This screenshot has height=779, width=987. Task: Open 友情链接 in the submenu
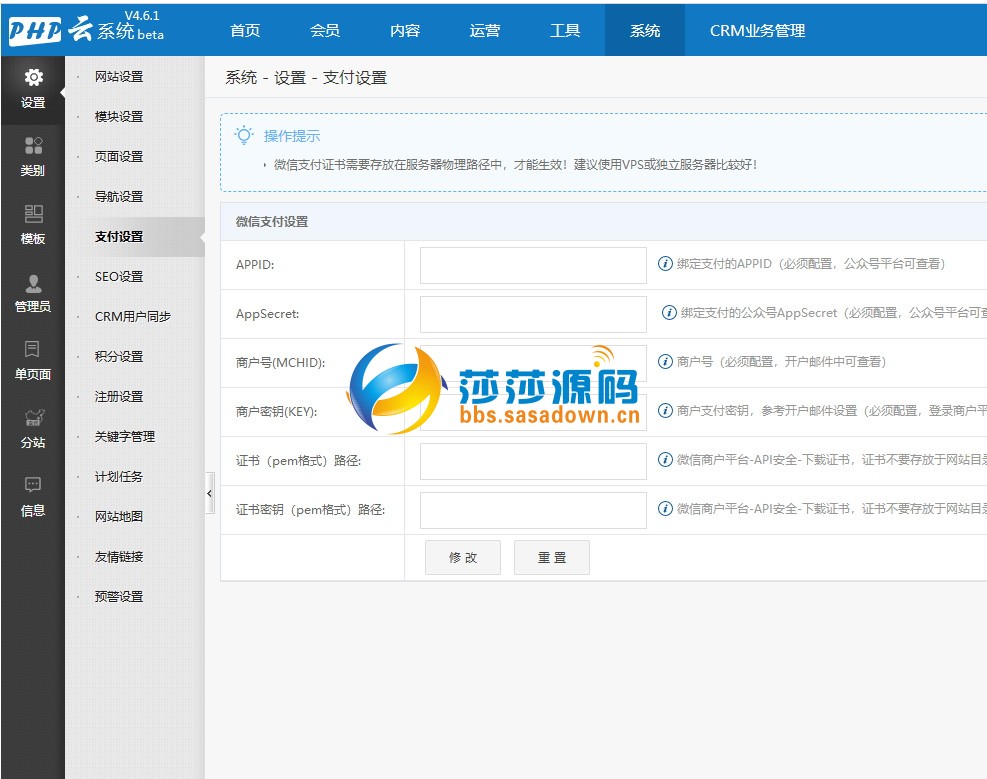(x=119, y=556)
